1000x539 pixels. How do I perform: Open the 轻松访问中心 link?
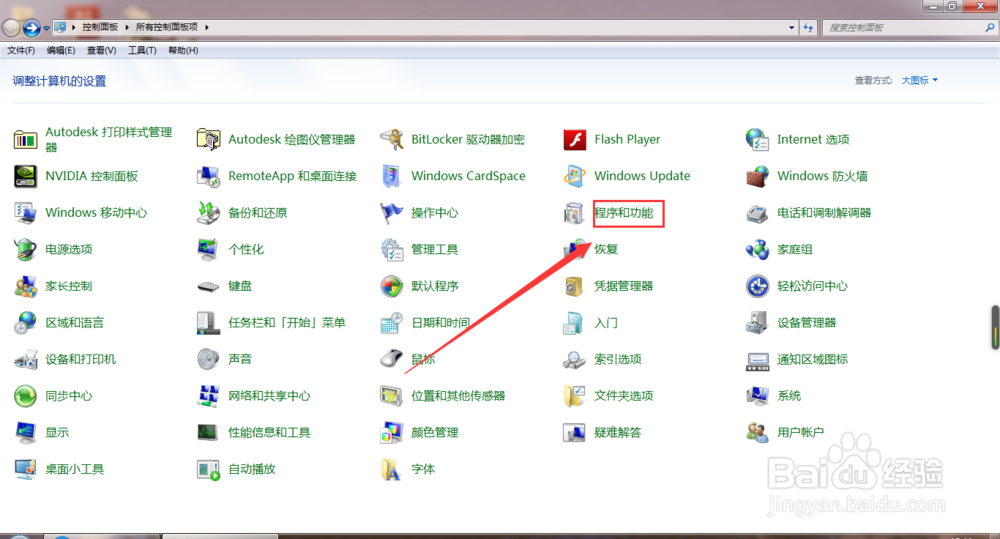(x=812, y=286)
